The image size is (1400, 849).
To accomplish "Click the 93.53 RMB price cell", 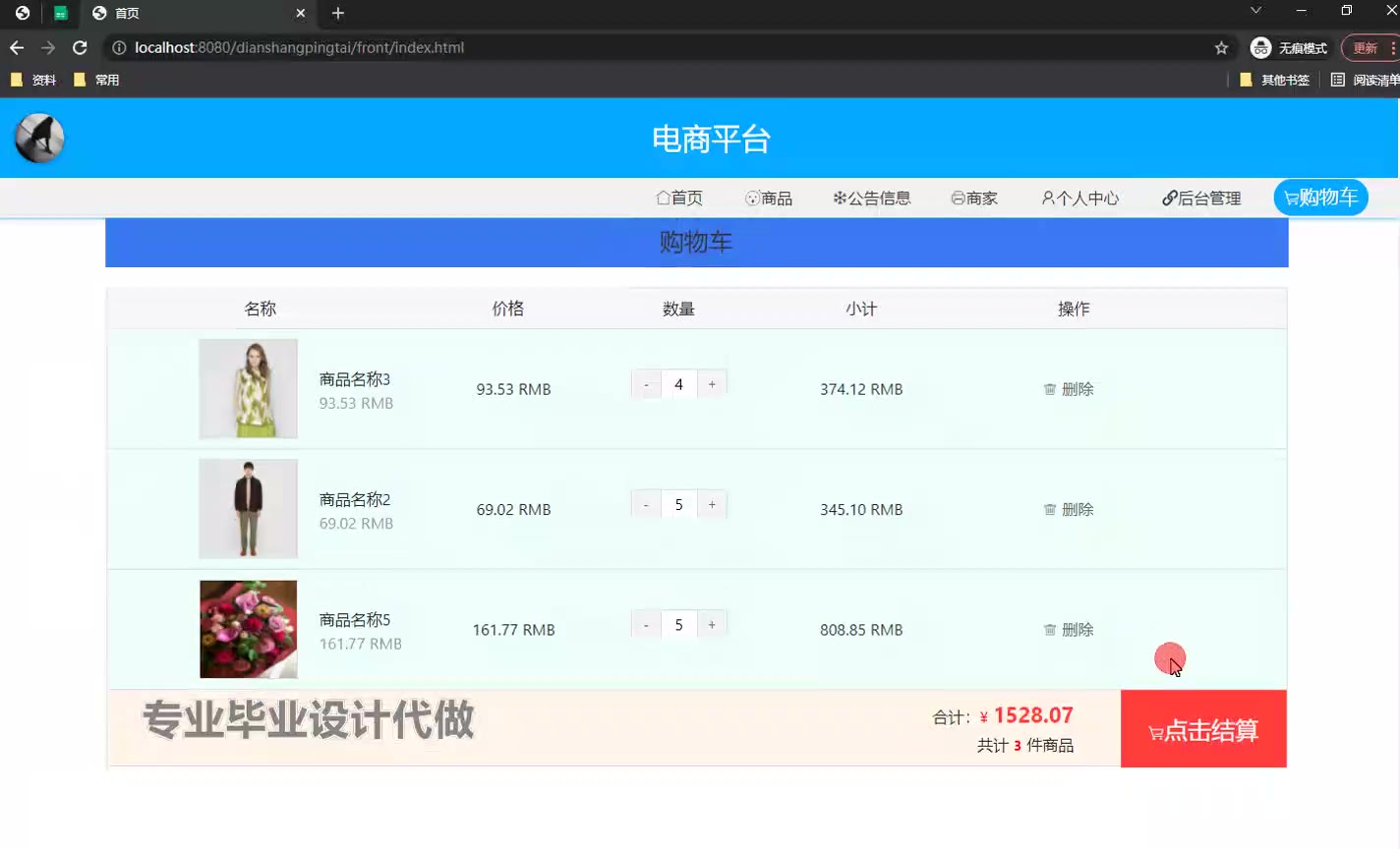I will (513, 389).
